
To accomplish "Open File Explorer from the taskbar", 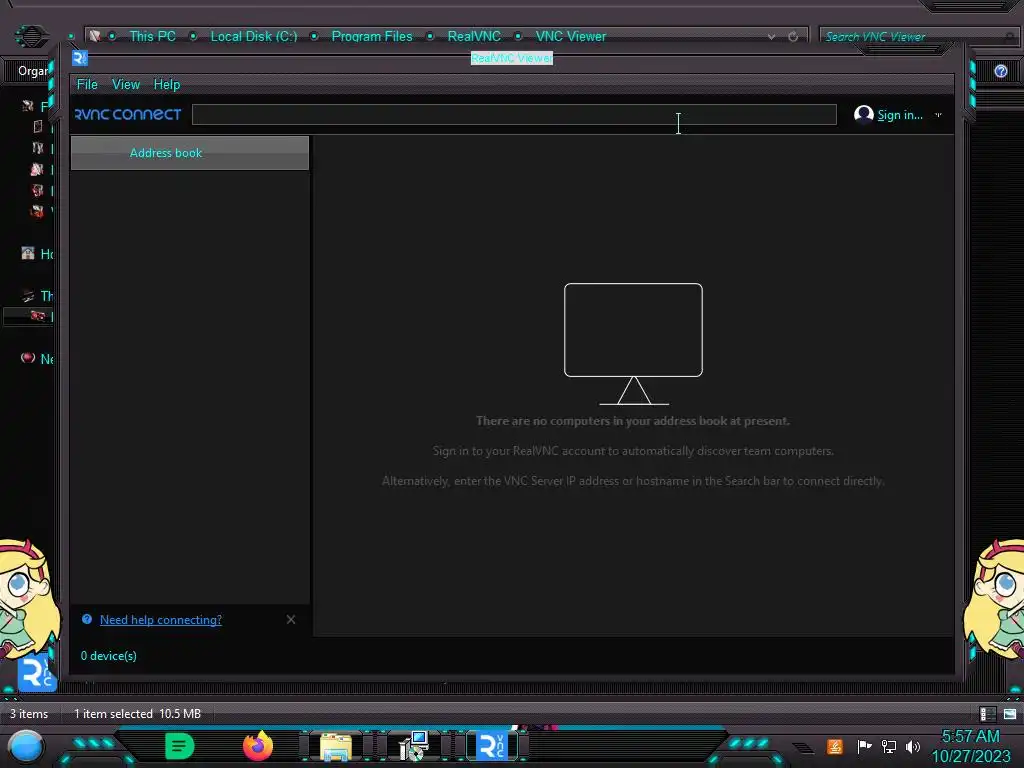I will point(336,746).
